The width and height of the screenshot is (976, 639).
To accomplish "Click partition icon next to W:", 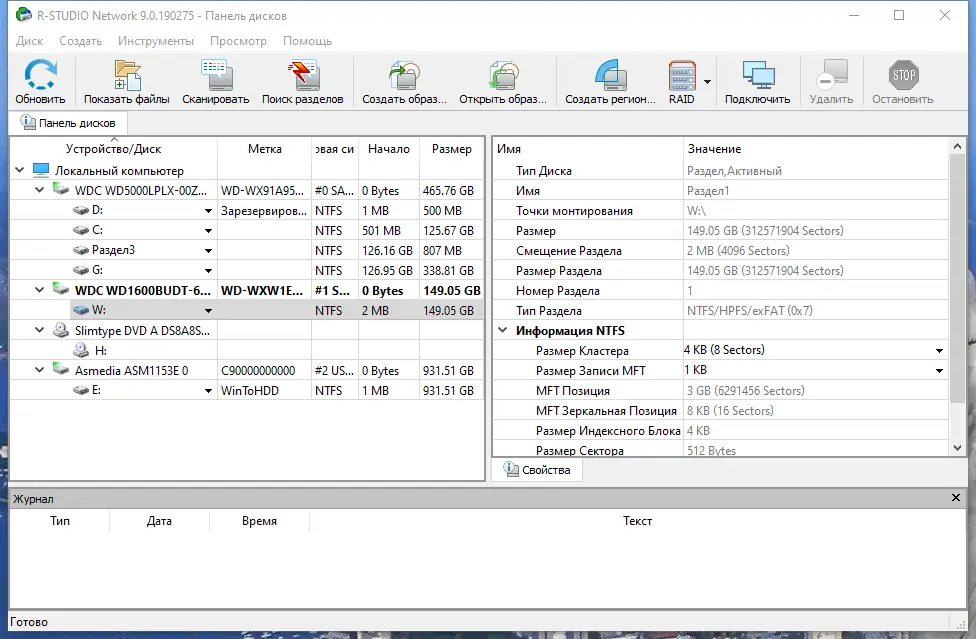I will click(81, 310).
